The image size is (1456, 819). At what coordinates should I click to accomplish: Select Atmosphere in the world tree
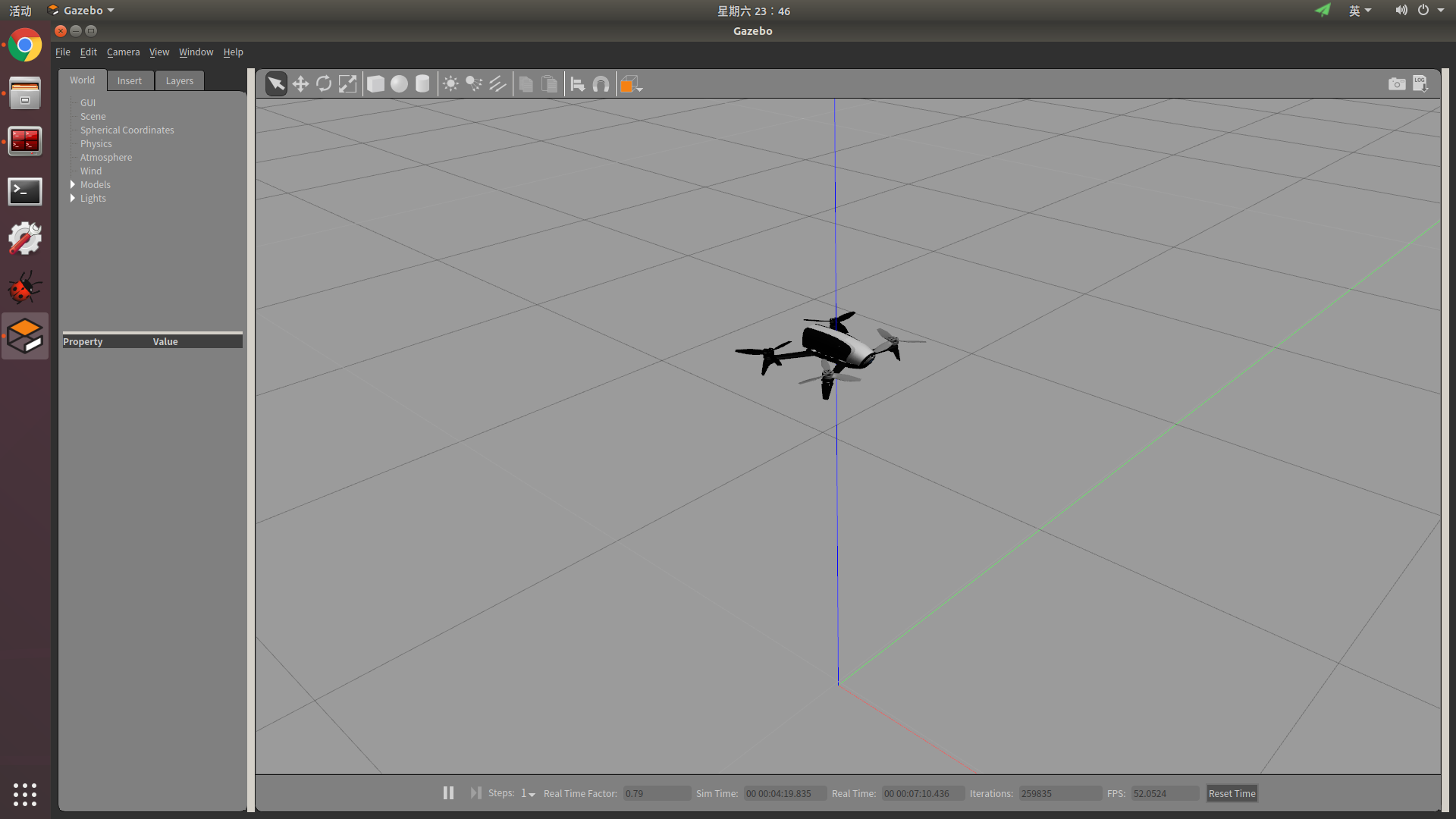106,158
